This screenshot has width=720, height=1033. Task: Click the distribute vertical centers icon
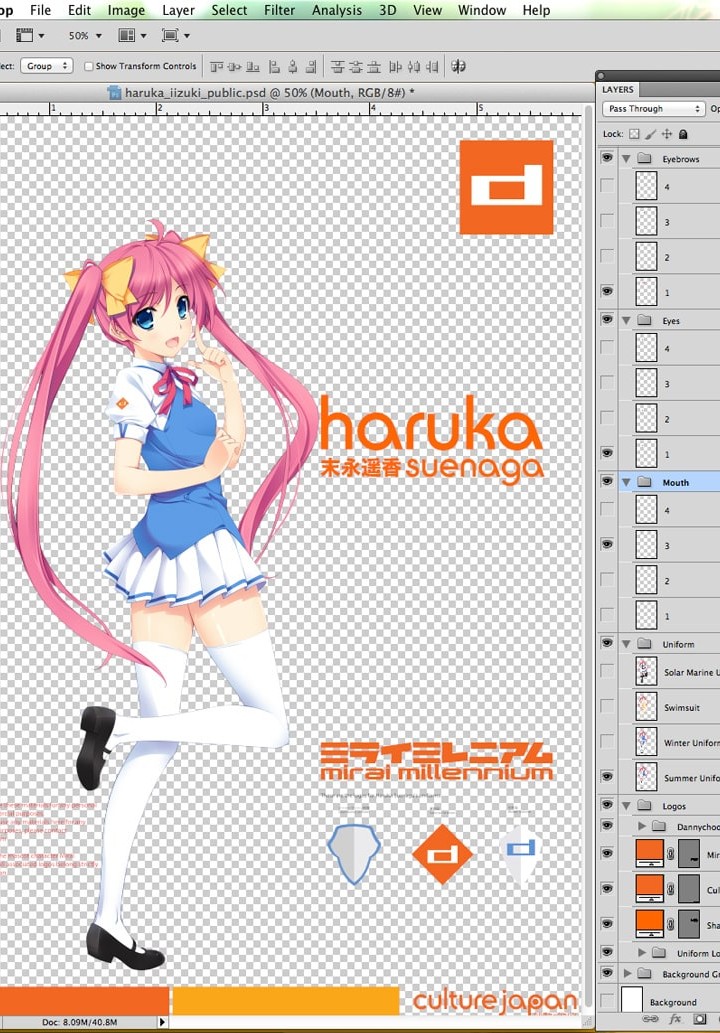tap(356, 67)
